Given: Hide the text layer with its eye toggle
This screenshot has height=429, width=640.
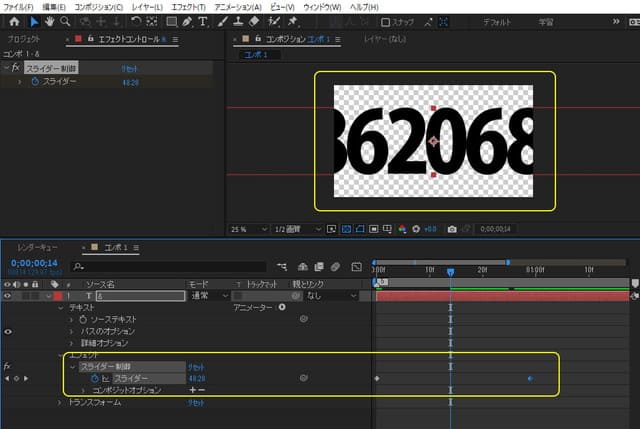Looking at the screenshot, I should point(7,296).
